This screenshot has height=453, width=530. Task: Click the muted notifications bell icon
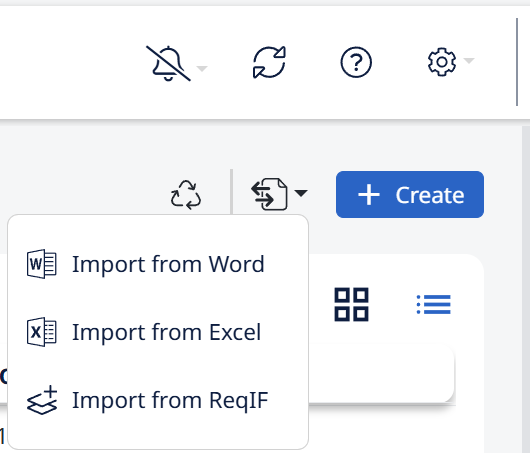168,63
